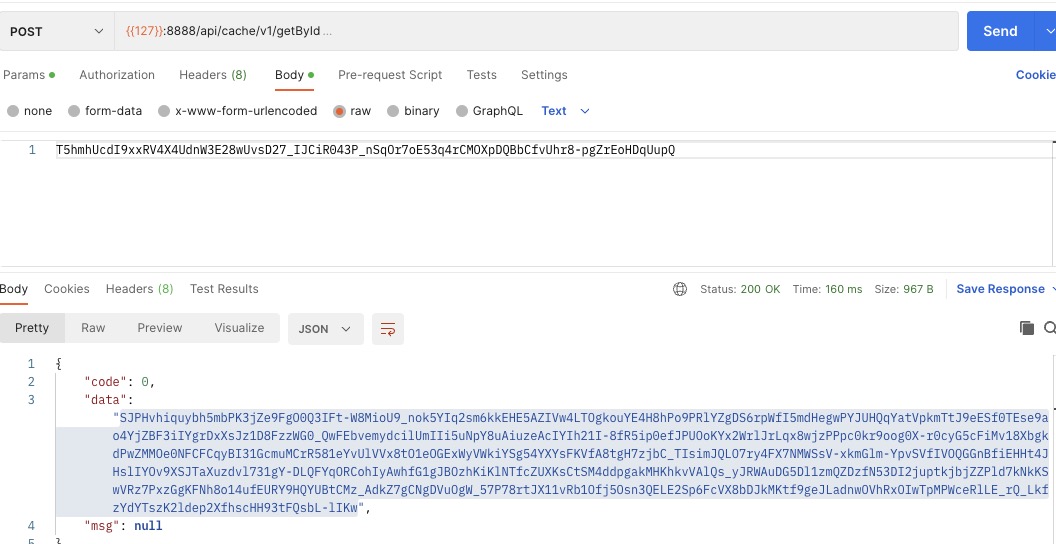Open the Test Results response tab
Viewport: 1056px width, 544px height.
point(224,289)
